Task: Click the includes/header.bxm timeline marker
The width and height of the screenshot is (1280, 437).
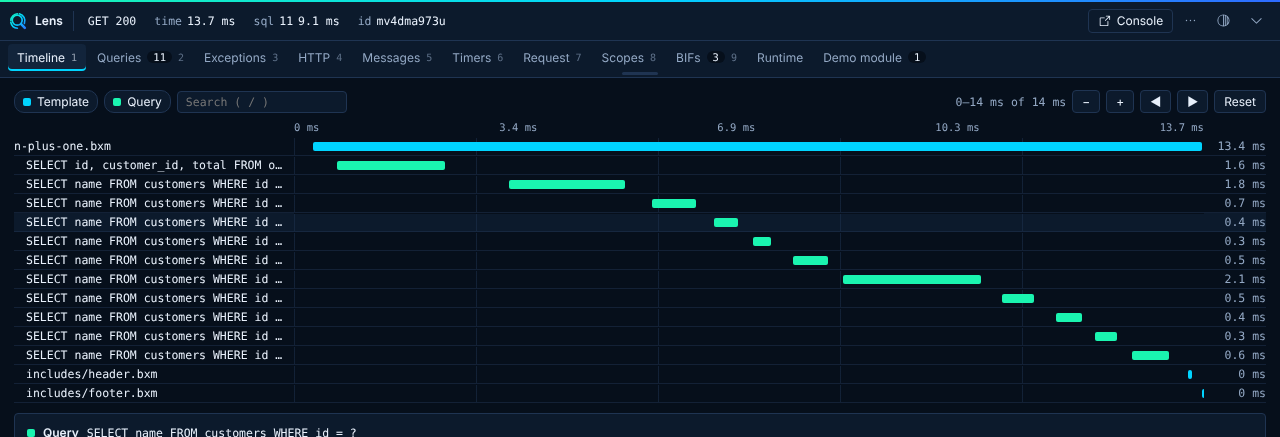Action: [x=1190, y=374]
